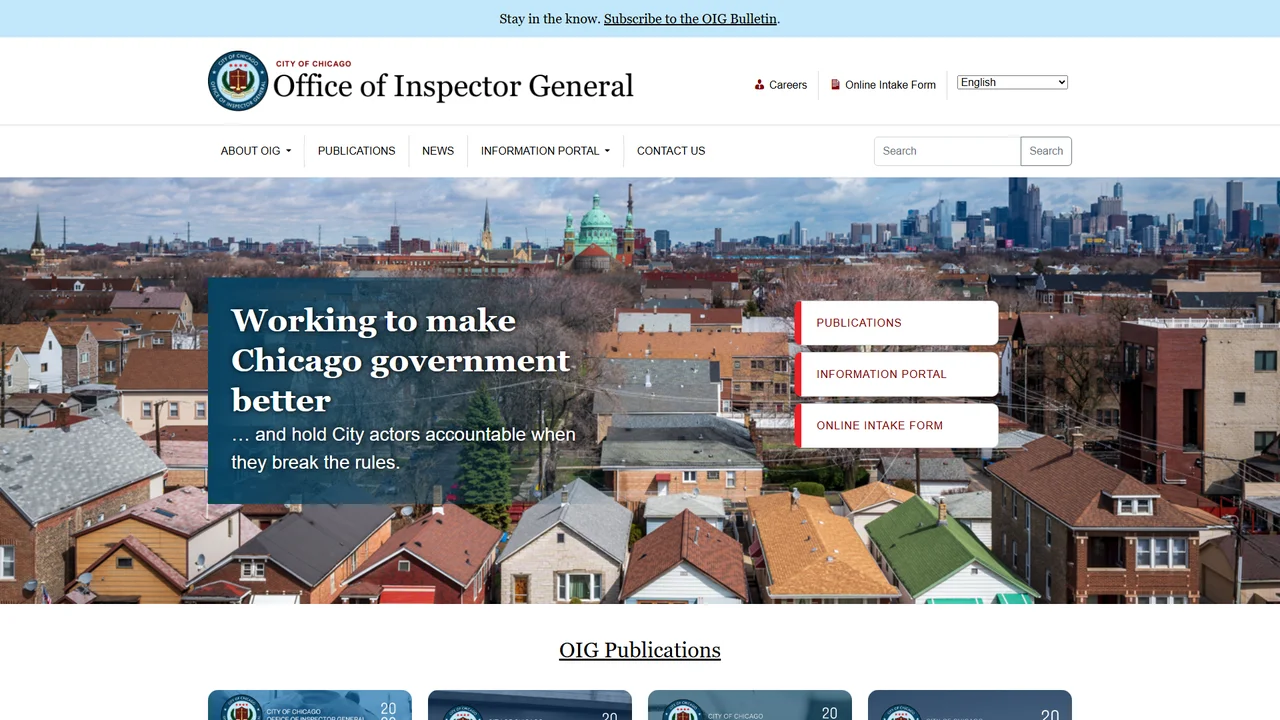Click the 'hold City actors accountable' subtext
Screen dimensions: 1280x720
coord(404,448)
